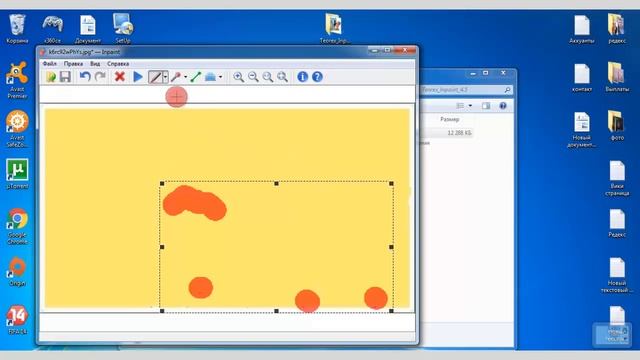Select the green Guide Line tool
640x360 pixels.
click(196, 77)
